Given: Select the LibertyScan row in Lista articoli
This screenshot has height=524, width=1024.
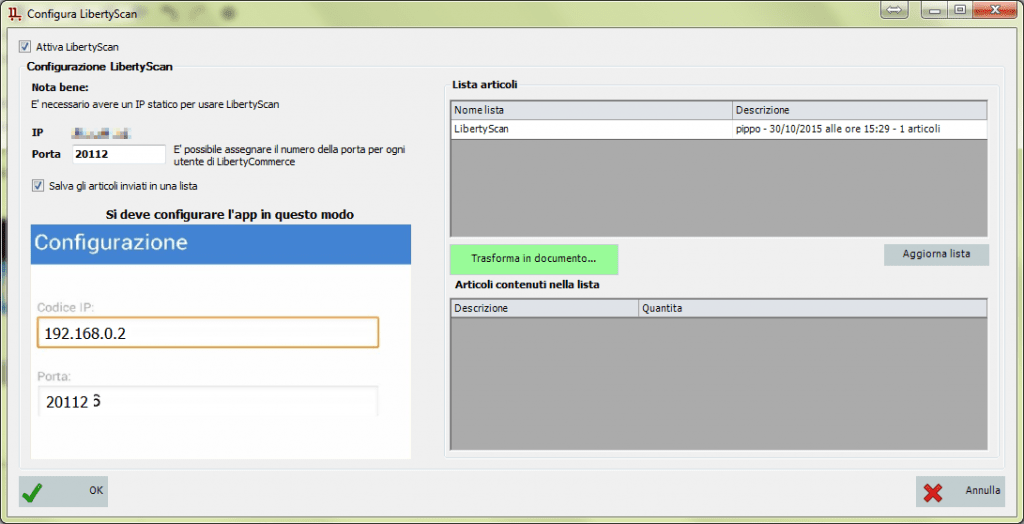Looking at the screenshot, I should pos(718,129).
